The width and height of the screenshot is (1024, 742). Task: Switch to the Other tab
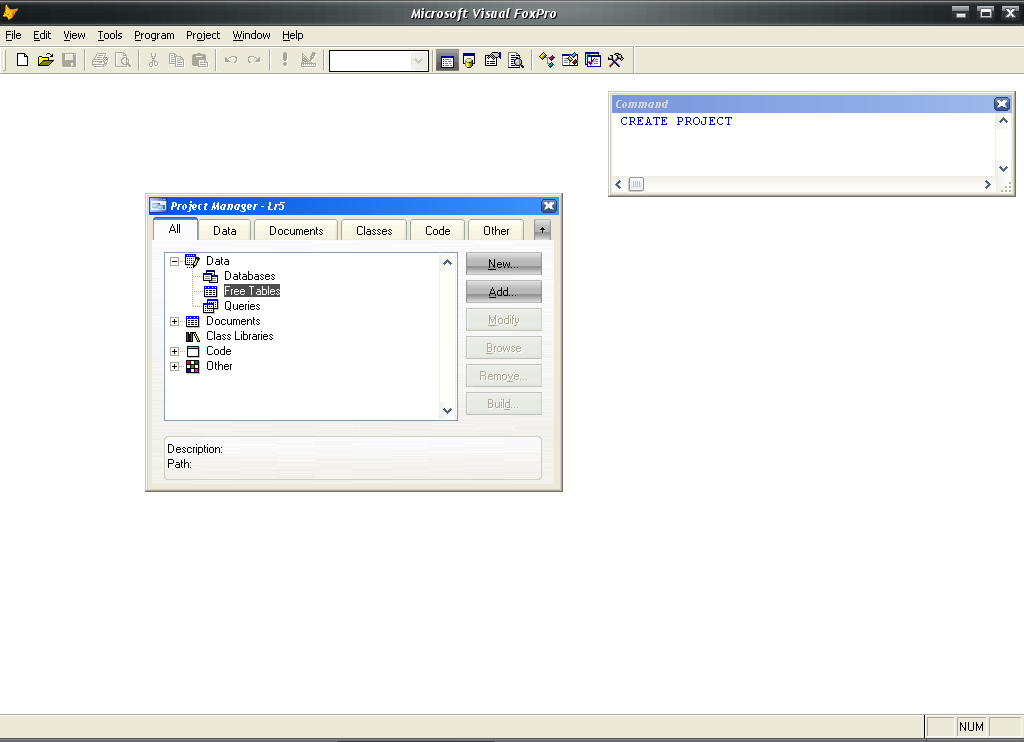(x=496, y=231)
